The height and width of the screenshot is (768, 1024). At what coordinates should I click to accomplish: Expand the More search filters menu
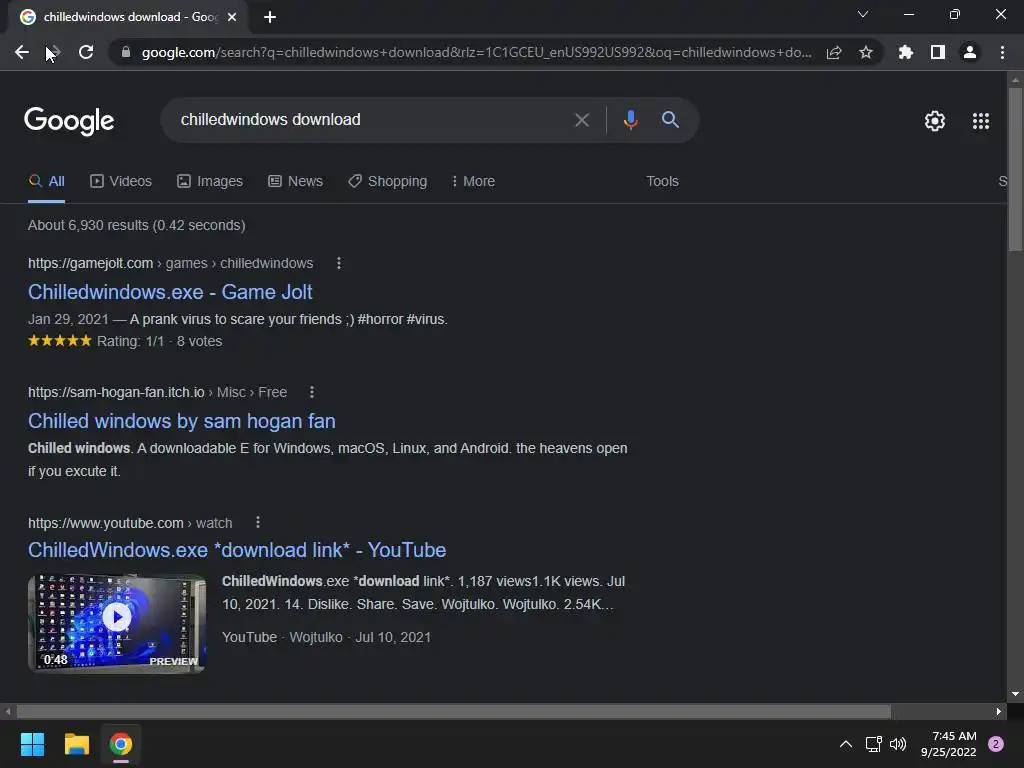pos(473,181)
